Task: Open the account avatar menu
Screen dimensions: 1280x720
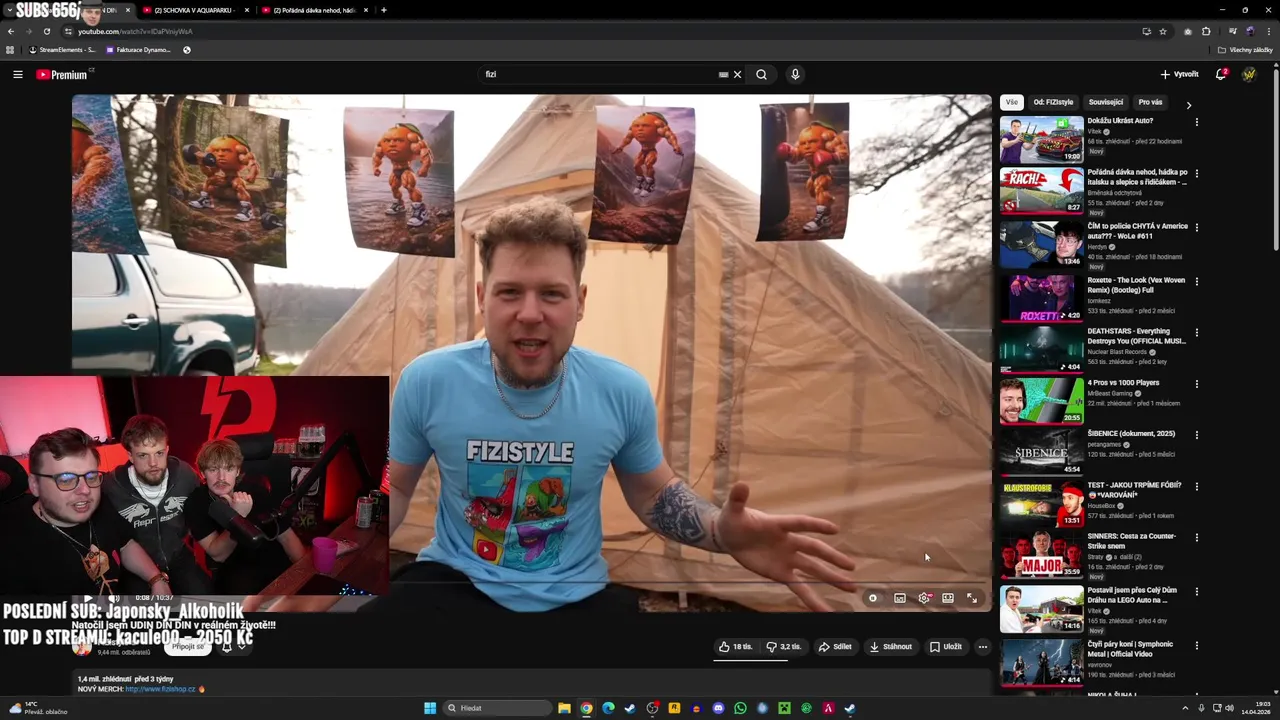Action: pos(1249,74)
